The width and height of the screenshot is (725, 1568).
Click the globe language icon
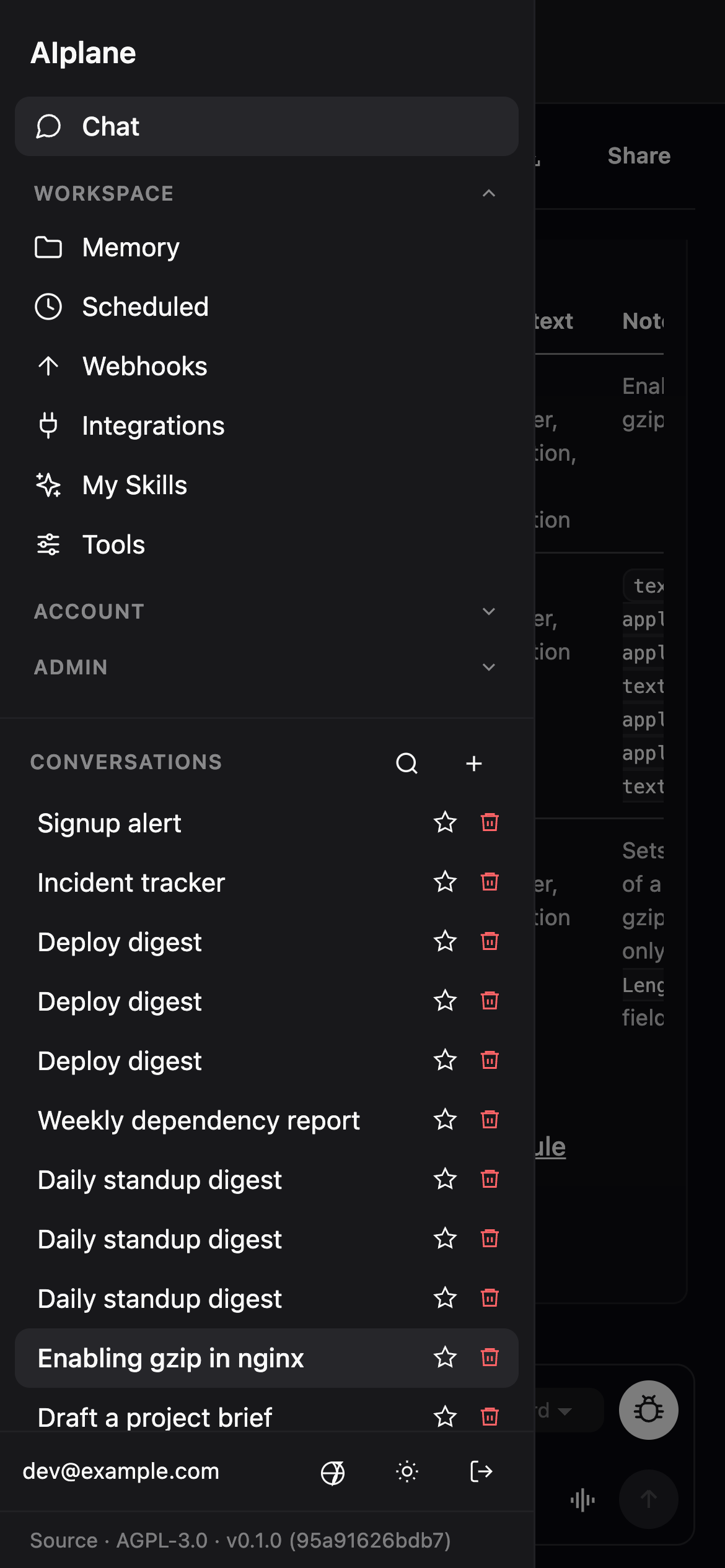click(x=333, y=1472)
